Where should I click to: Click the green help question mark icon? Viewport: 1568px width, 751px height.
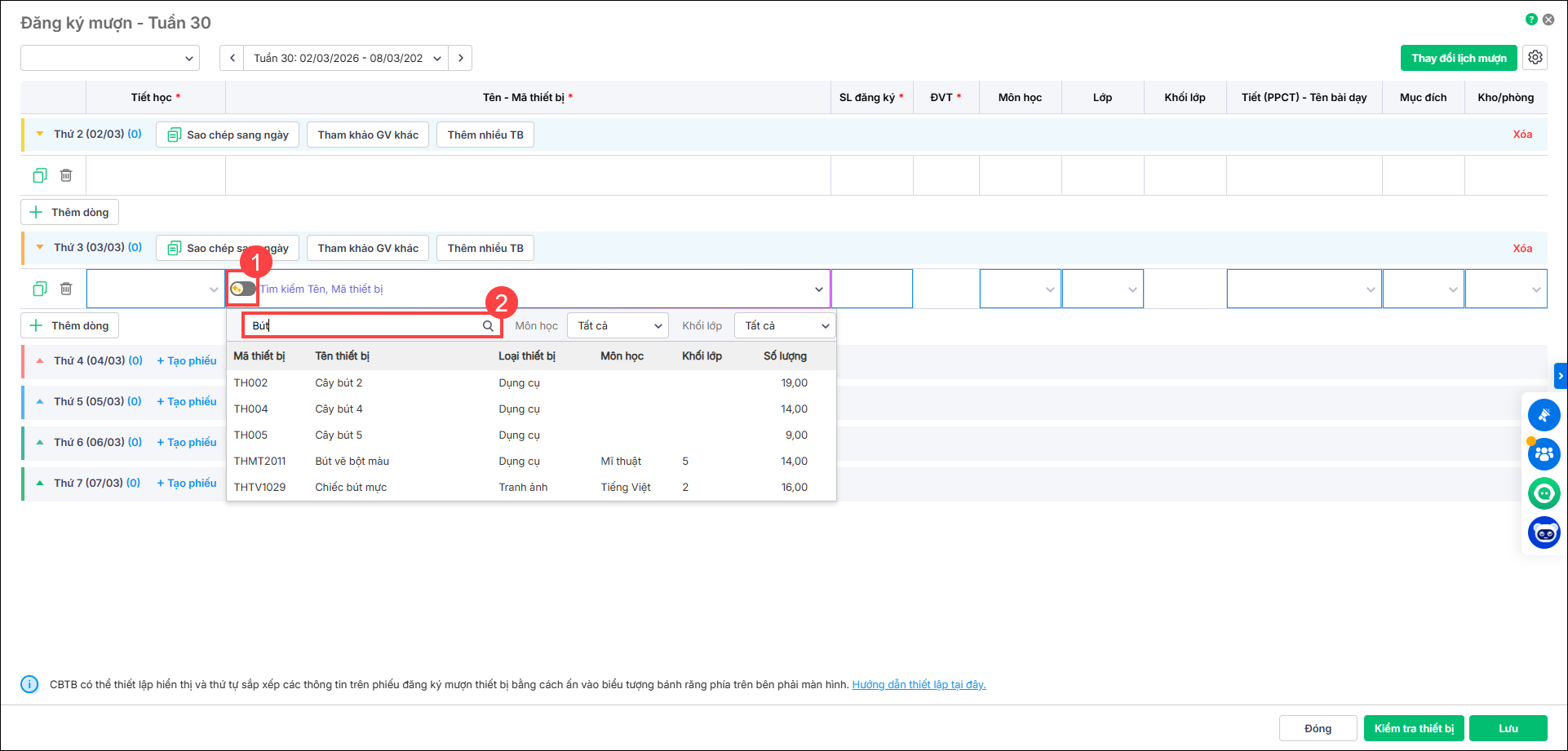[x=1531, y=20]
